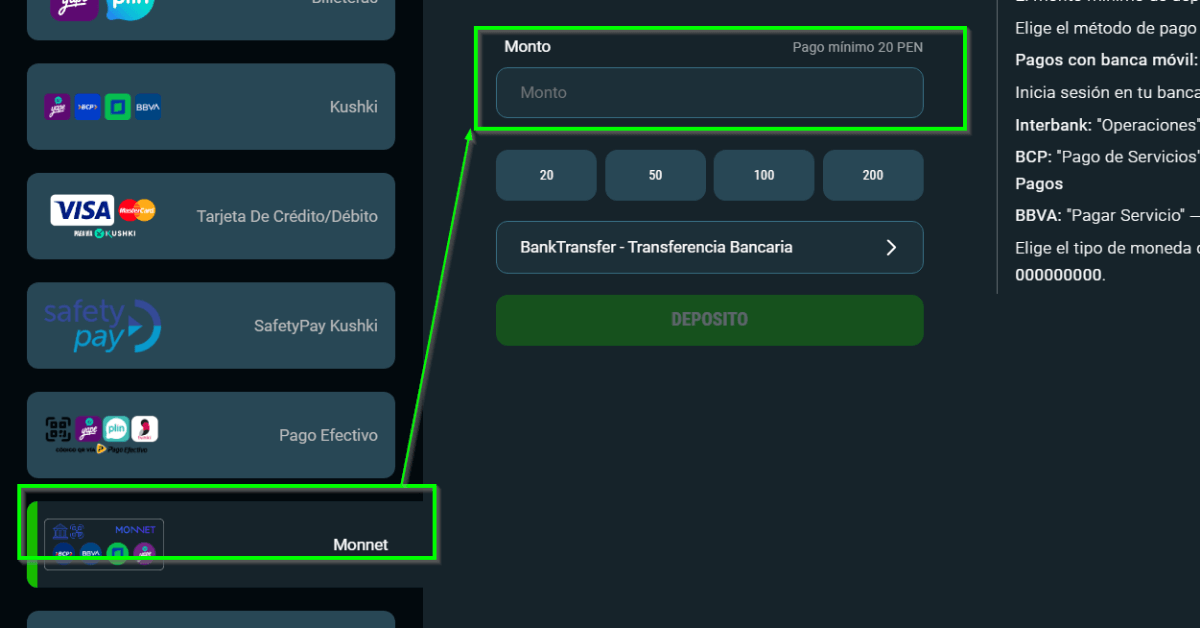Pick the 100 preset amount

(x=764, y=175)
